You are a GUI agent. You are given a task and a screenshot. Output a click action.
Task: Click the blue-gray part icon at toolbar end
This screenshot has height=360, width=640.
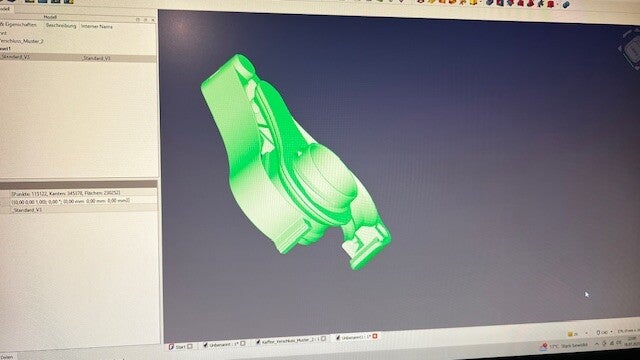(x=566, y=4)
